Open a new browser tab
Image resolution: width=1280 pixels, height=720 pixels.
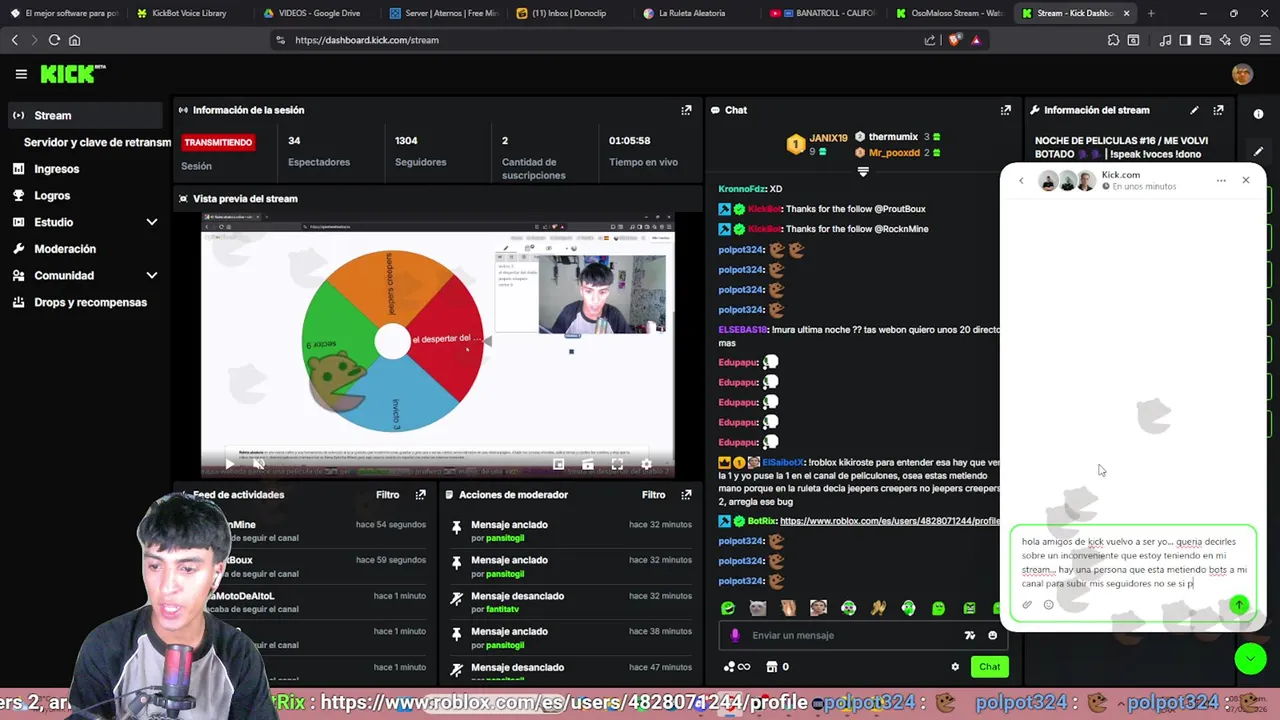1151,13
